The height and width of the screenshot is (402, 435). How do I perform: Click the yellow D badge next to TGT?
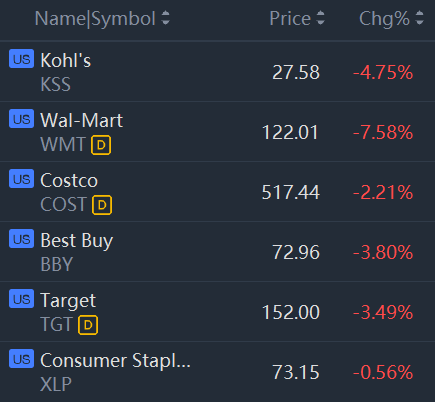coord(88,325)
